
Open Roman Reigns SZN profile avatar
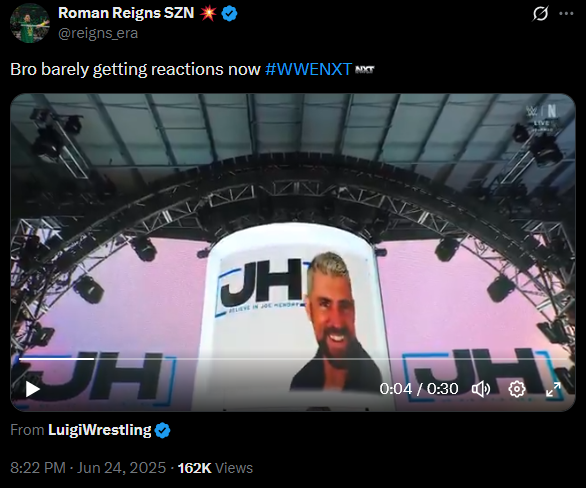click(30, 23)
